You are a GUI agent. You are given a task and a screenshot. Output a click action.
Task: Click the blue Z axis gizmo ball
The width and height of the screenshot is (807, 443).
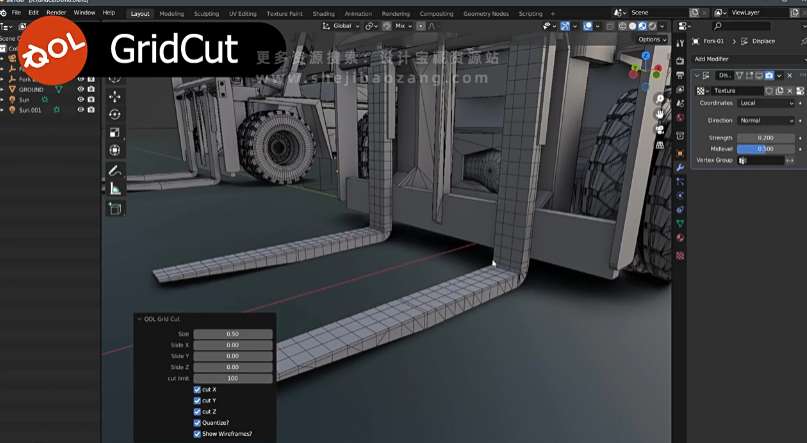tap(646, 55)
